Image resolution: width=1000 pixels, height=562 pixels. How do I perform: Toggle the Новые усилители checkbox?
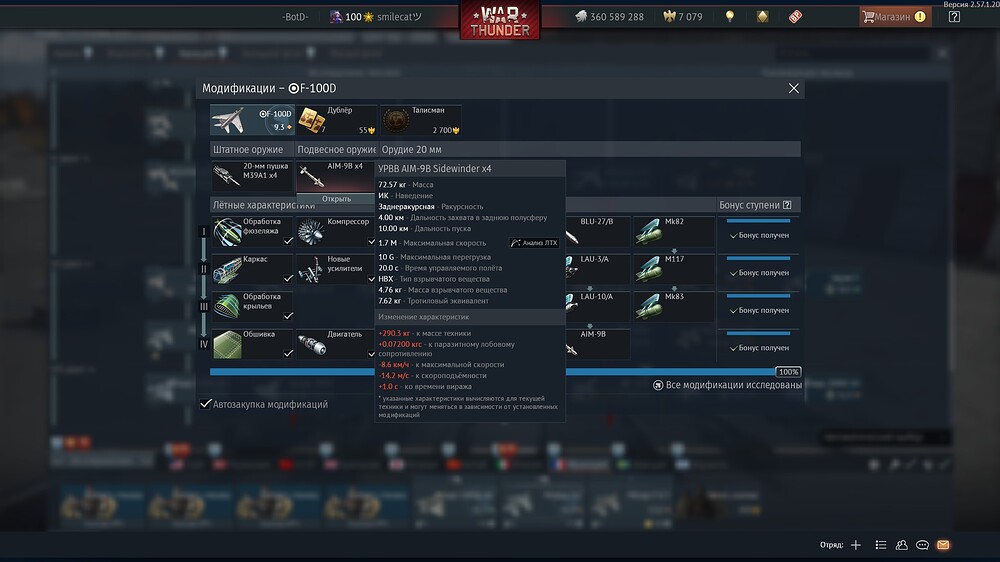coord(371,278)
